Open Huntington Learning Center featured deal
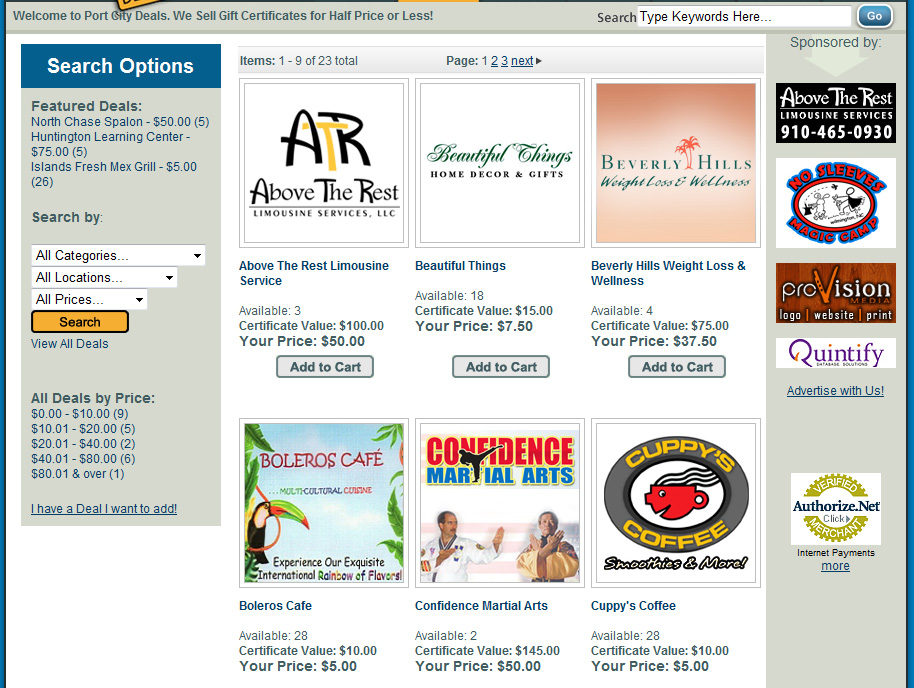 point(111,144)
